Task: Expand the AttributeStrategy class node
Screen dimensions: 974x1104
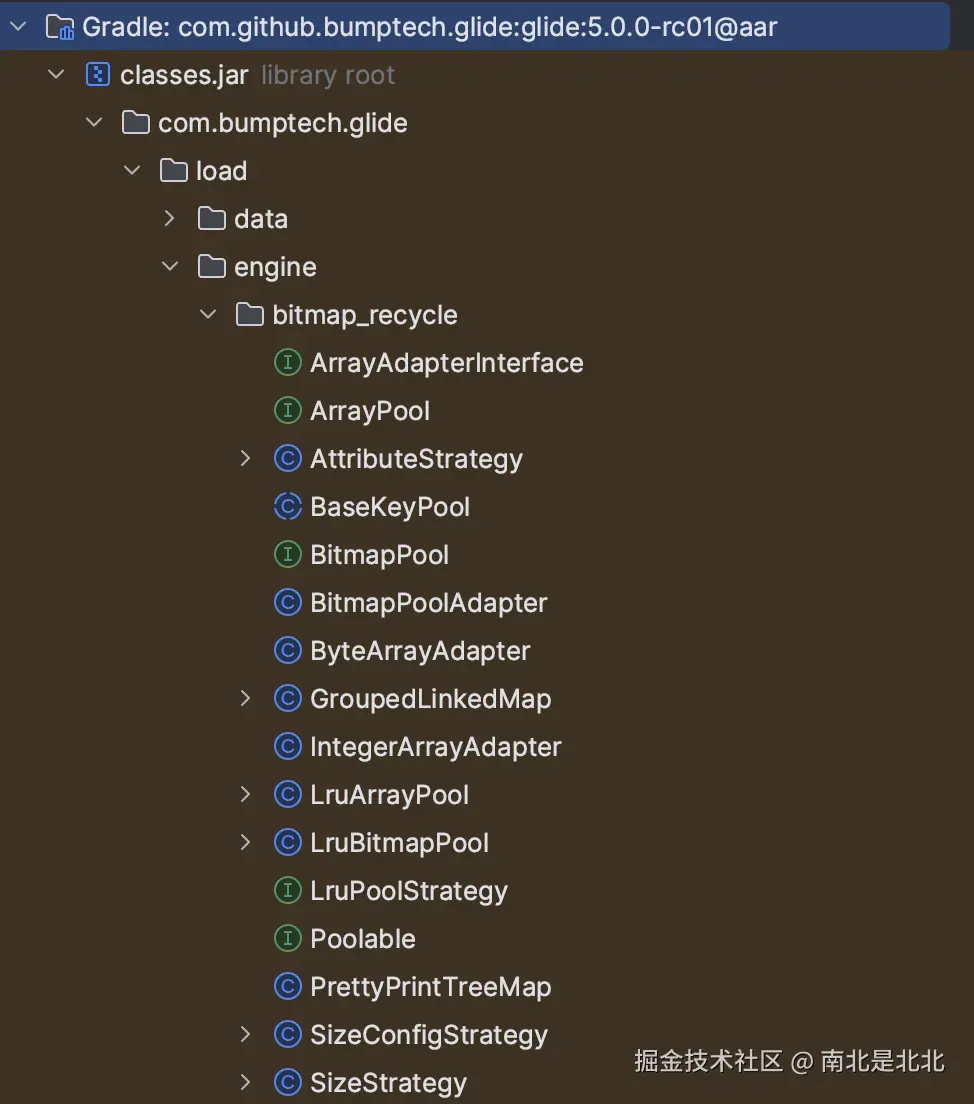Action: click(x=246, y=459)
